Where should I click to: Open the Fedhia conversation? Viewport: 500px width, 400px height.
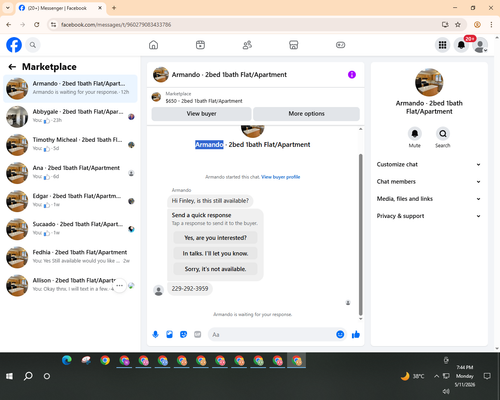pyautogui.click(x=70, y=257)
